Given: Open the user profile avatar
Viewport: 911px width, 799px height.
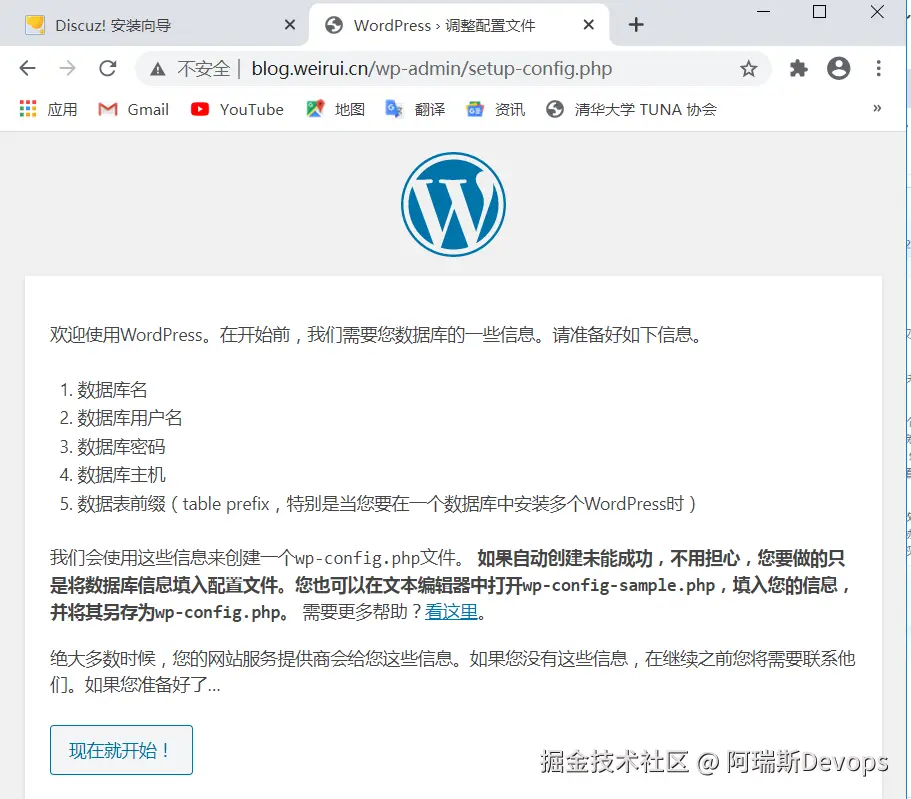Looking at the screenshot, I should click(x=838, y=69).
